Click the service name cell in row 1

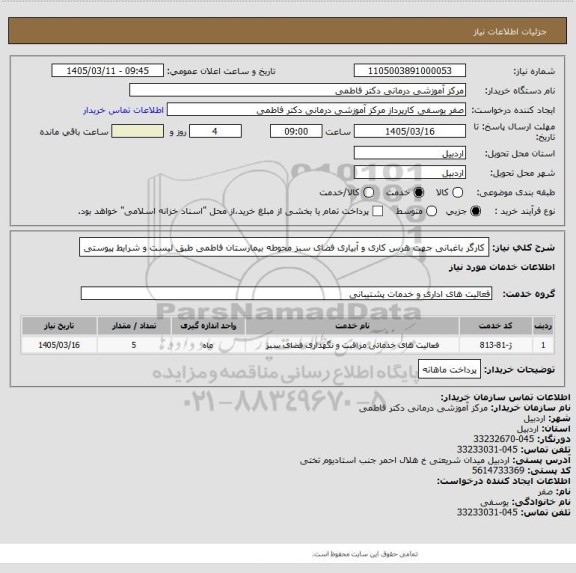(x=352, y=345)
